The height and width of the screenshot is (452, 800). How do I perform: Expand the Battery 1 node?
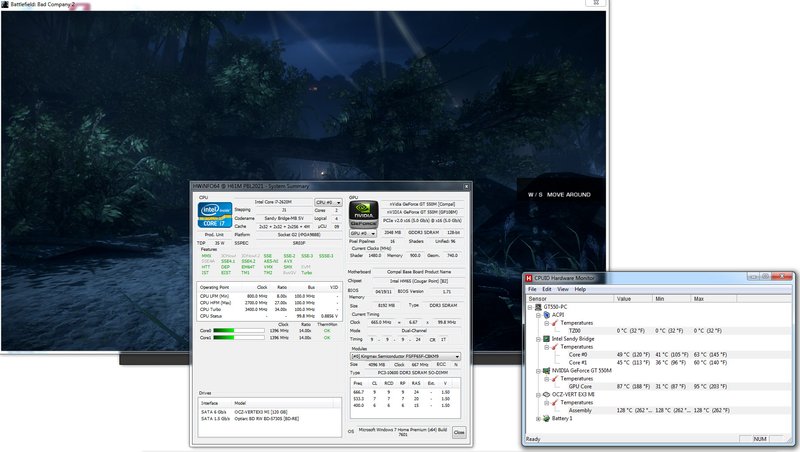coord(538,418)
